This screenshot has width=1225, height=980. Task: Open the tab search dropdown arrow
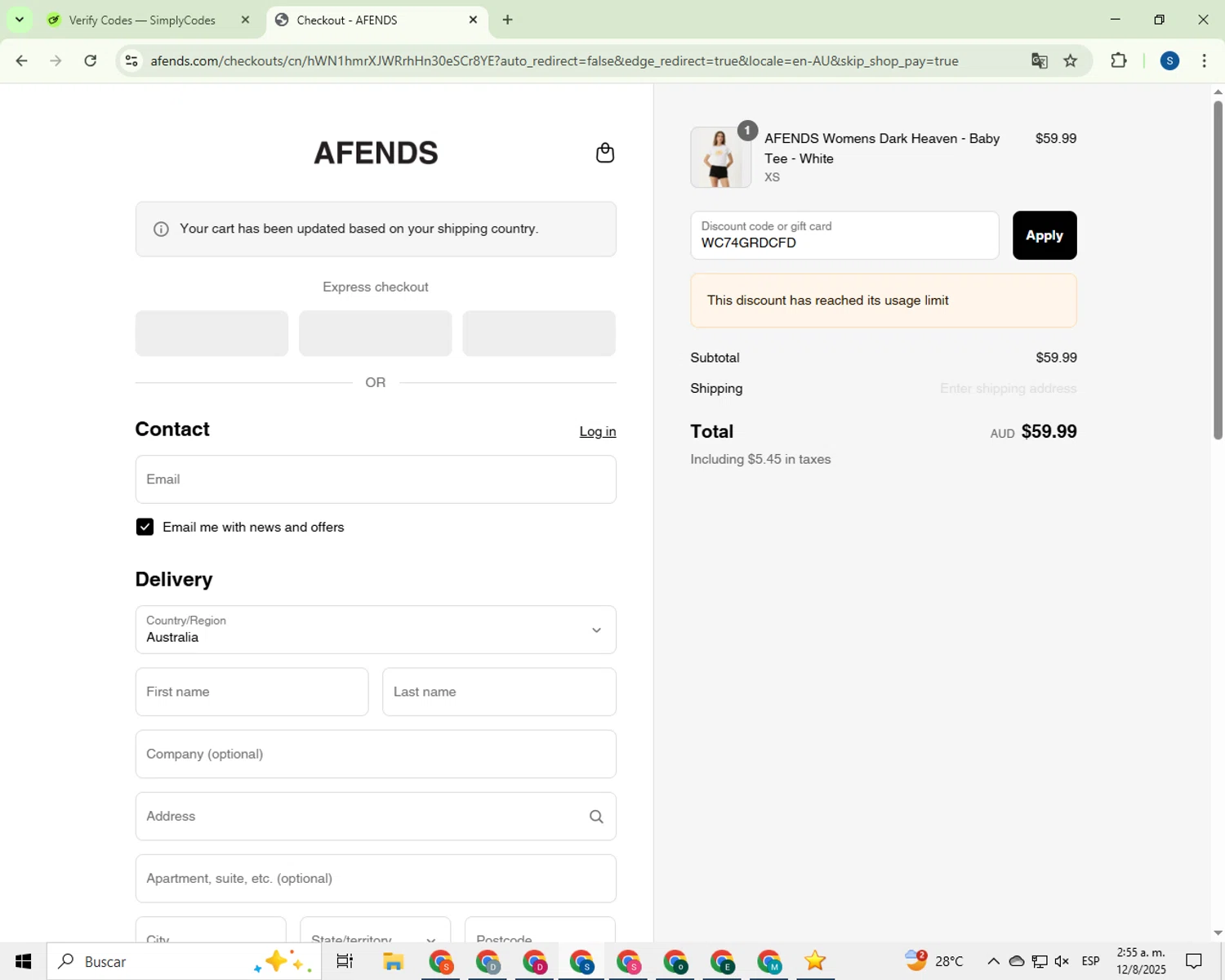click(x=20, y=20)
